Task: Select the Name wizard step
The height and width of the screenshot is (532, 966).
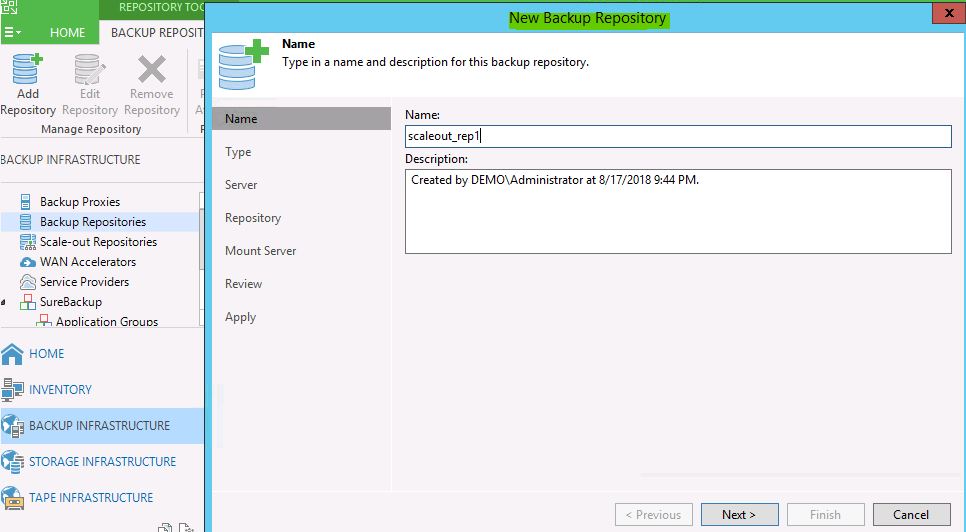Action: [301, 118]
